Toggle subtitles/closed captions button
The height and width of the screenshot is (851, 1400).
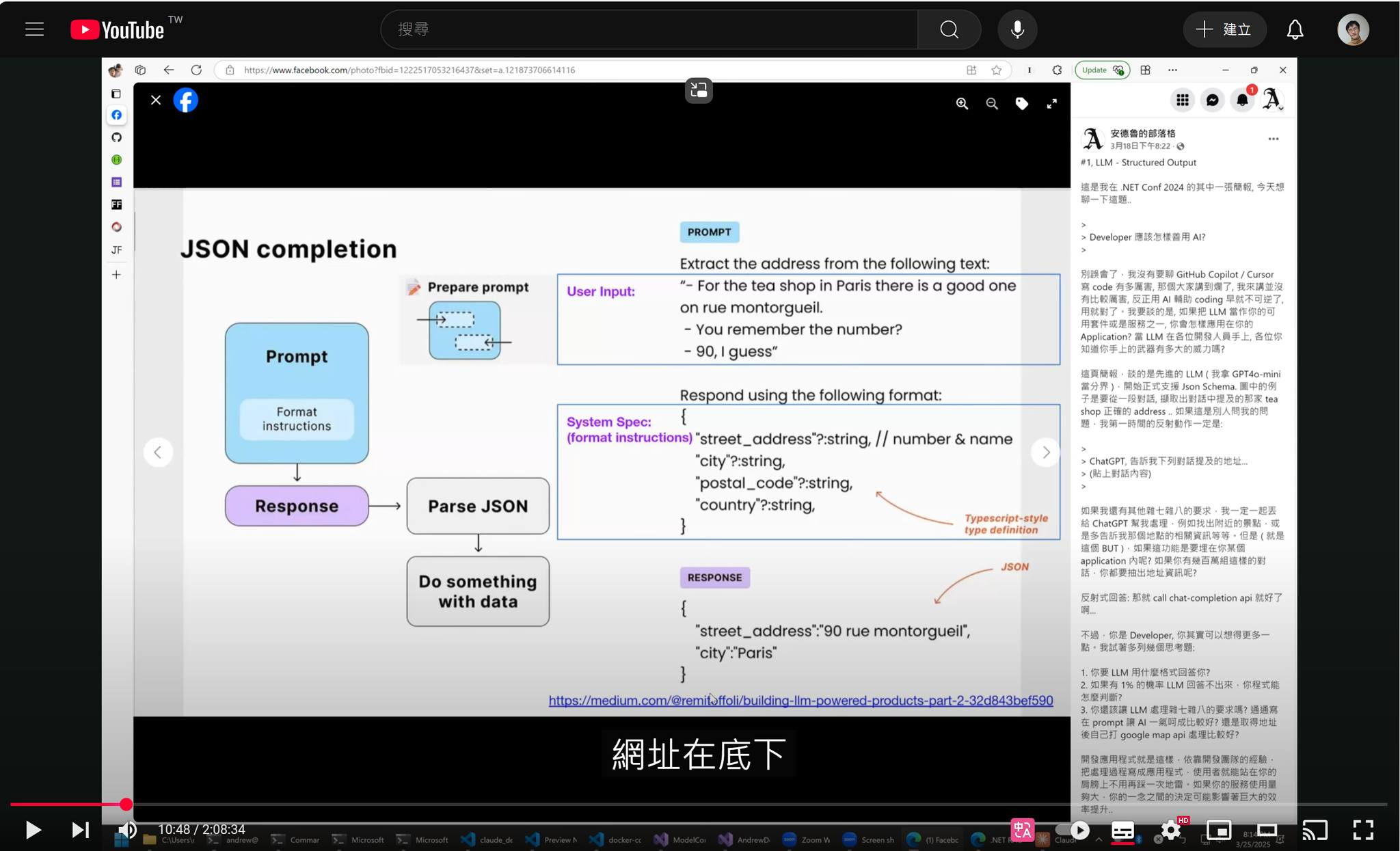(x=1122, y=830)
